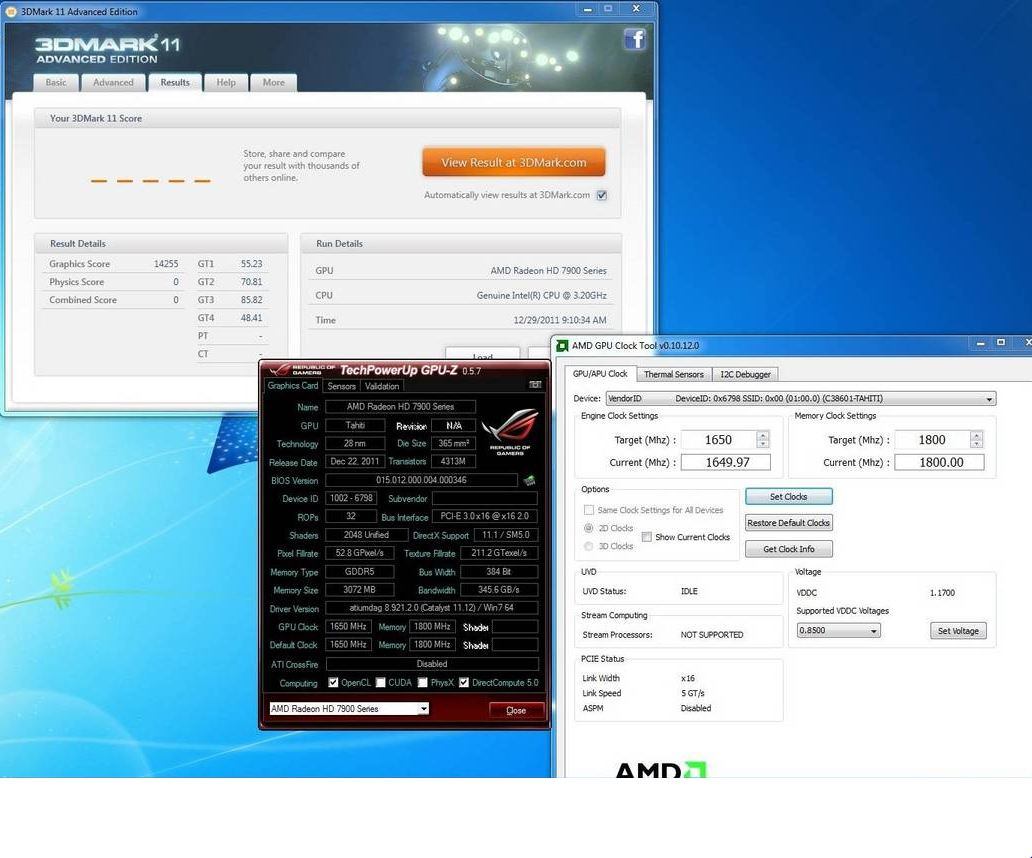1032x858 pixels.
Task: Click the GPU-Z screenshot camera icon
Action: point(535,385)
